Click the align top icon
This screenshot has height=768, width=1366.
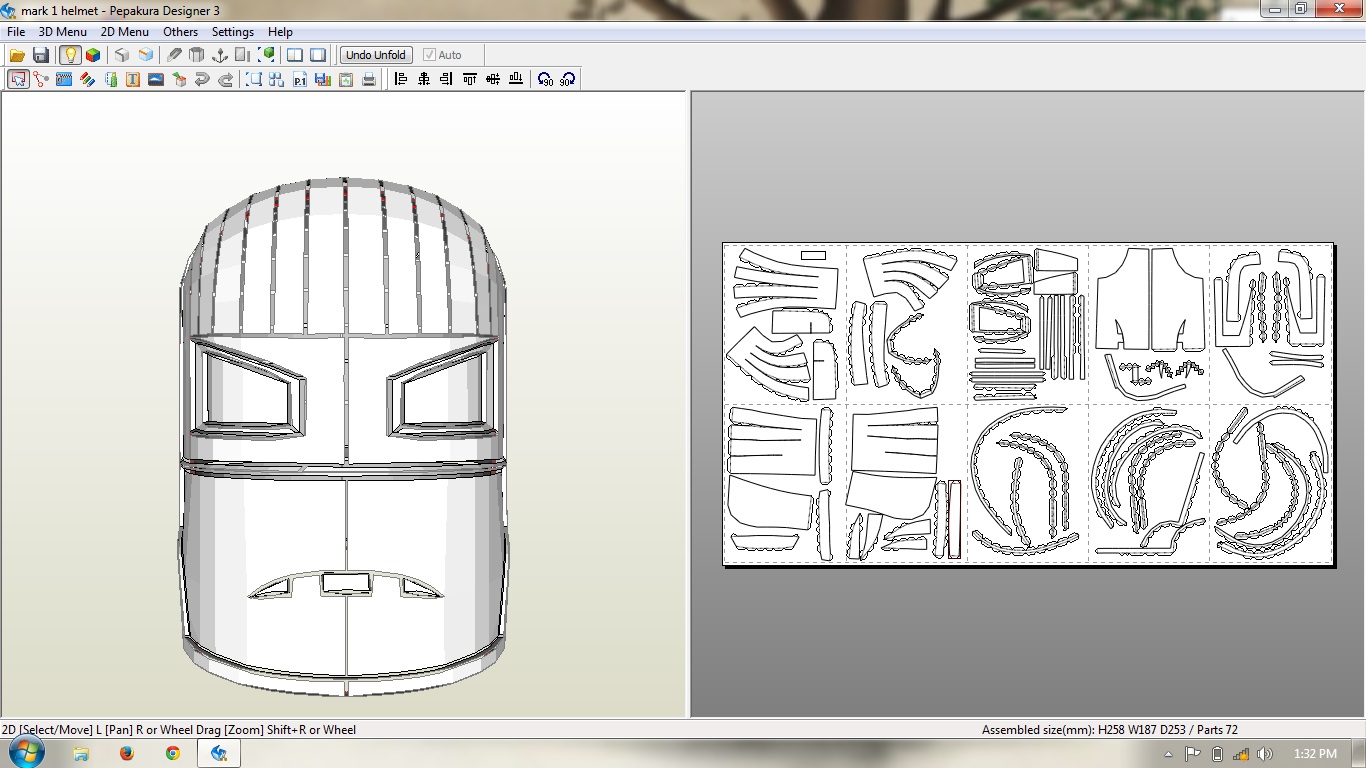pyautogui.click(x=470, y=79)
